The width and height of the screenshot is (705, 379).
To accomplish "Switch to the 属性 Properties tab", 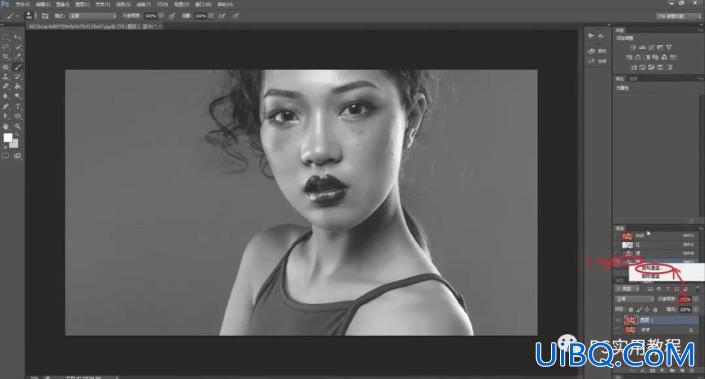I will (x=620, y=79).
